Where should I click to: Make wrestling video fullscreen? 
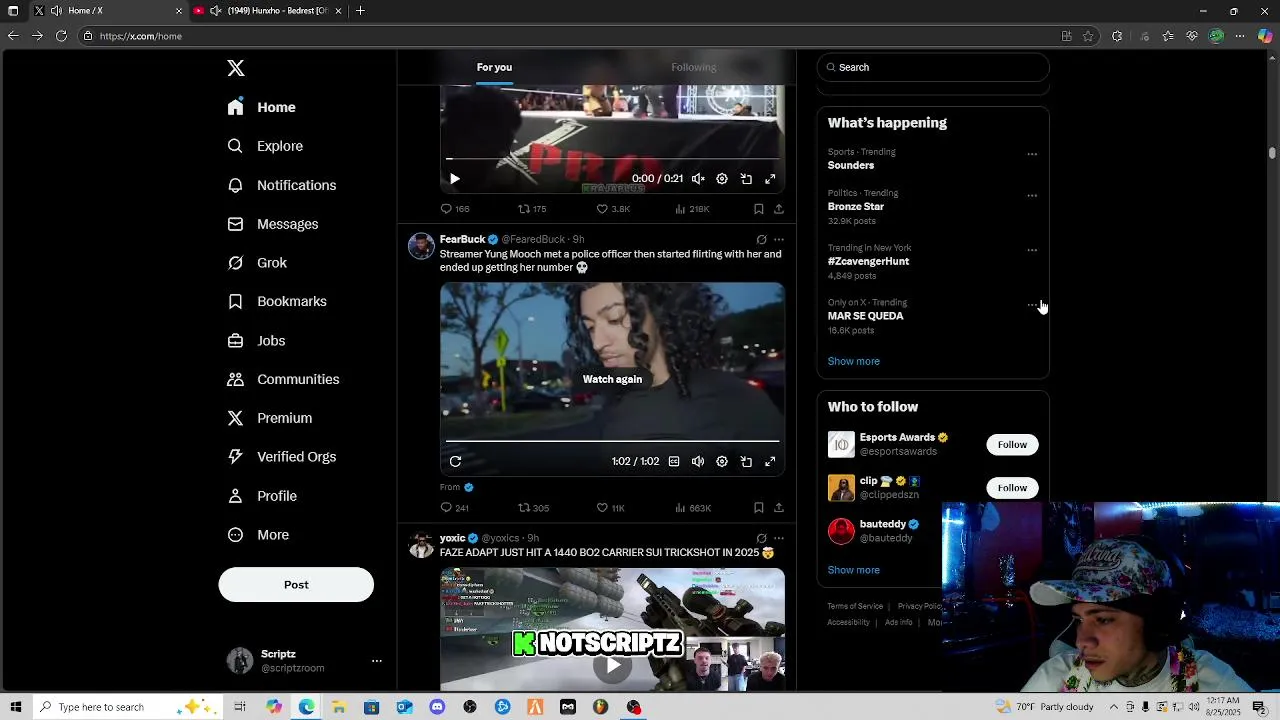point(770,179)
